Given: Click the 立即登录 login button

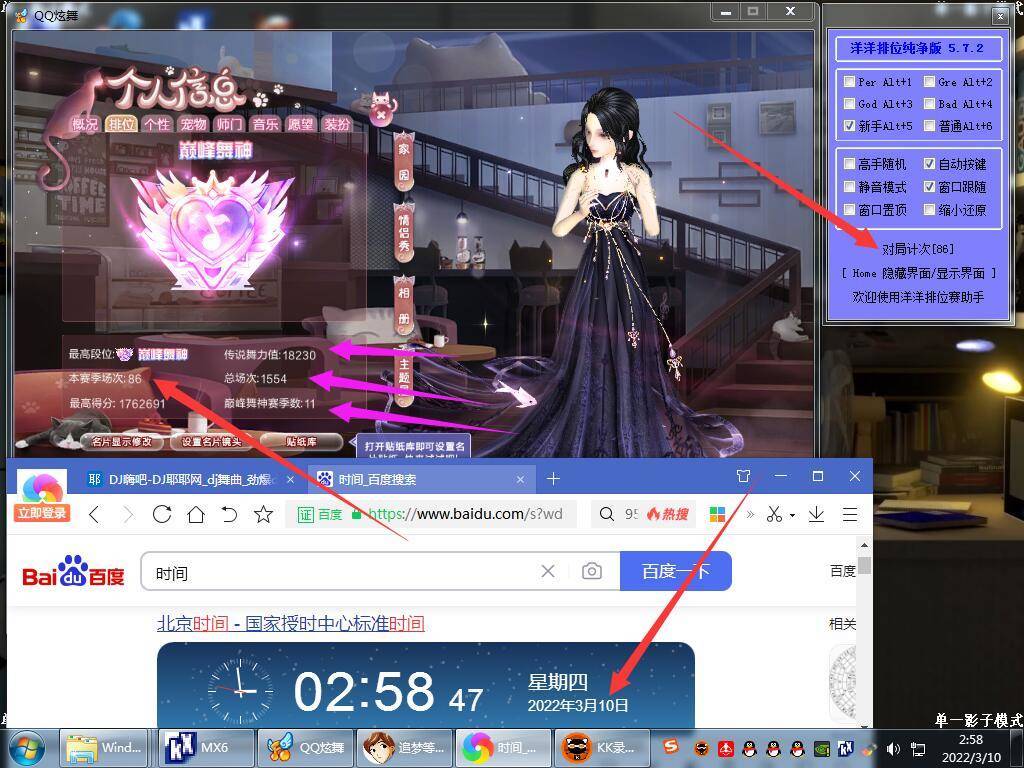Looking at the screenshot, I should tap(42, 513).
